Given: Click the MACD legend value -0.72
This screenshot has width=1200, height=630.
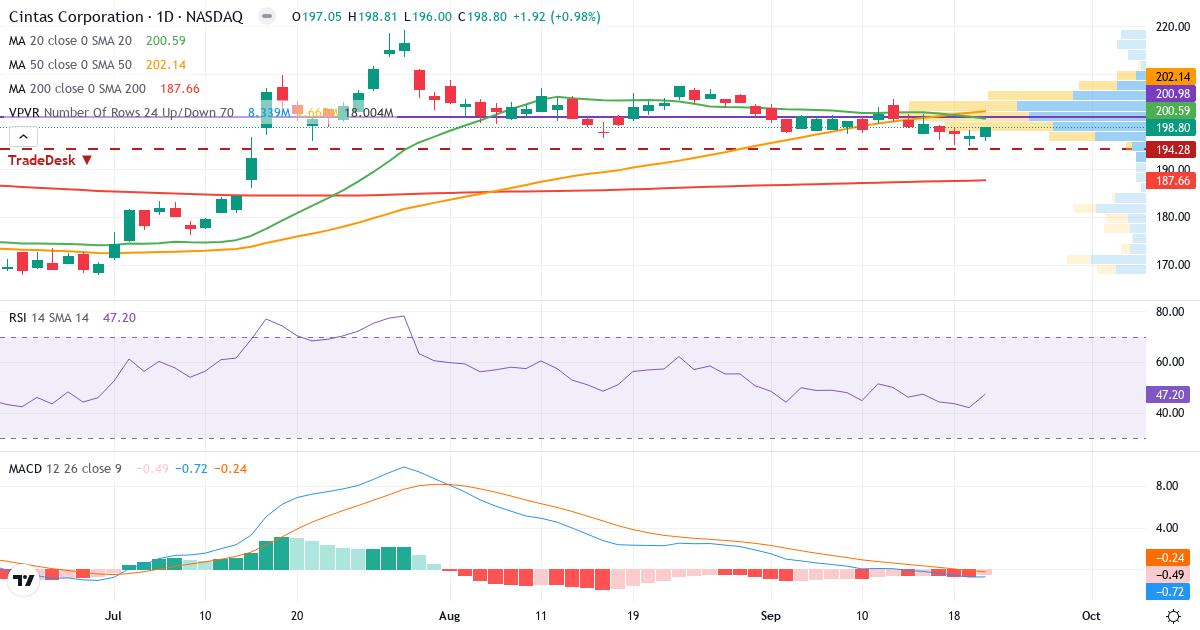Looking at the screenshot, I should [x=192, y=468].
